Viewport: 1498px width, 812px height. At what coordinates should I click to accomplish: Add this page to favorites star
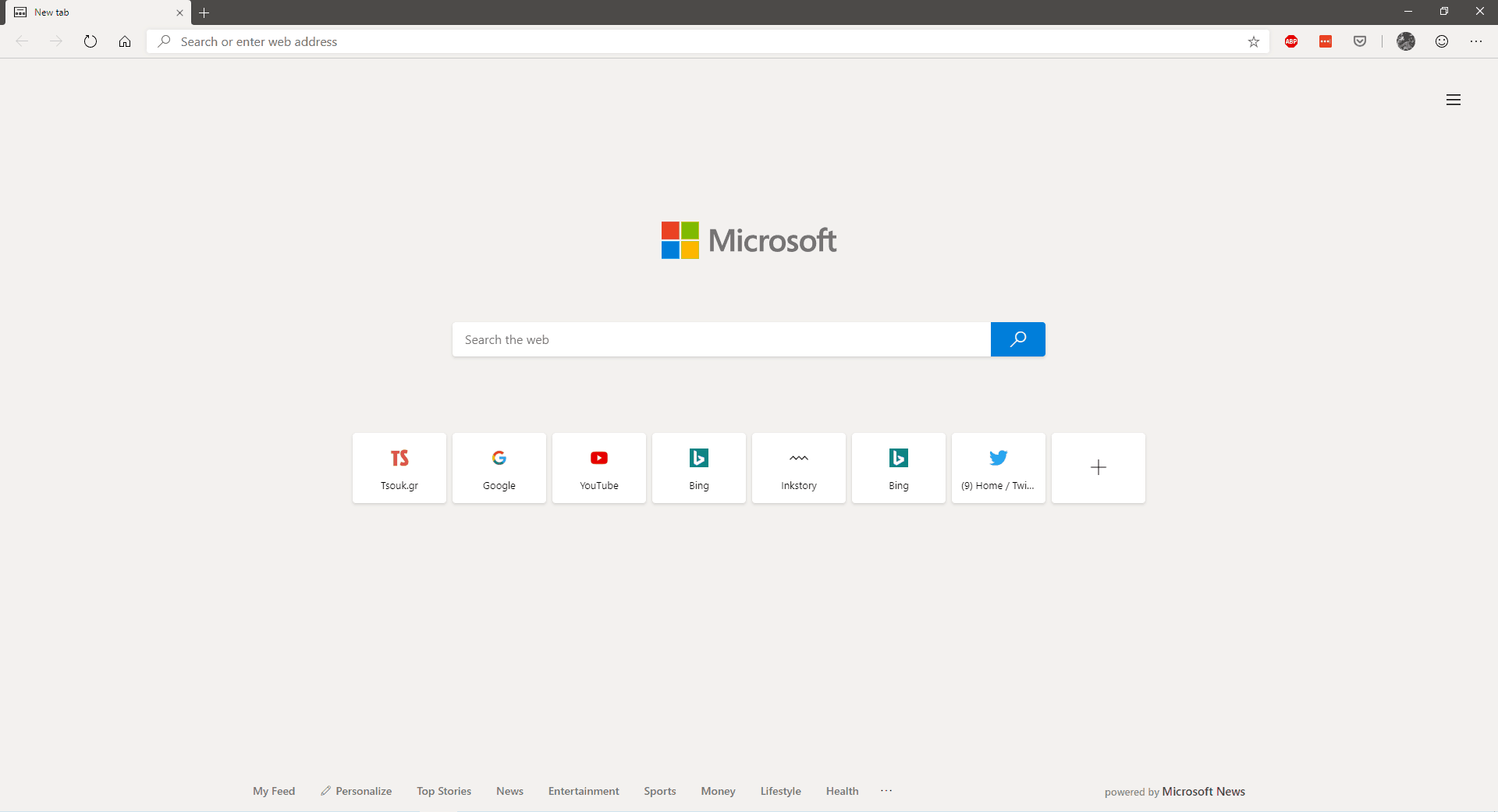tap(1253, 42)
